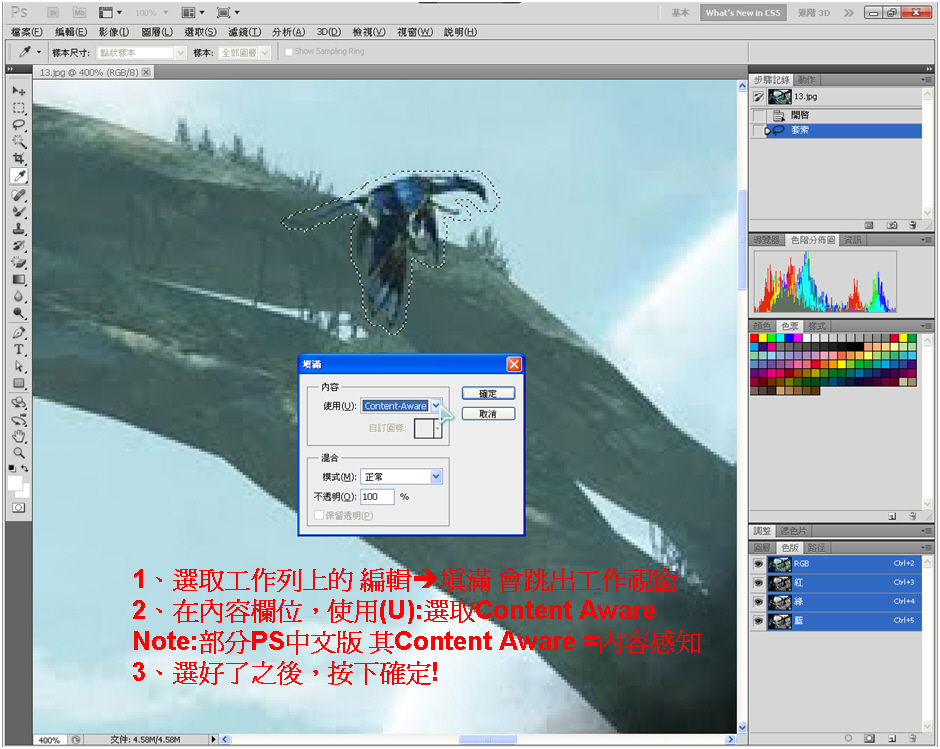Select the Healing Brush tool
Viewport: 940px width, 749px height.
point(19,195)
